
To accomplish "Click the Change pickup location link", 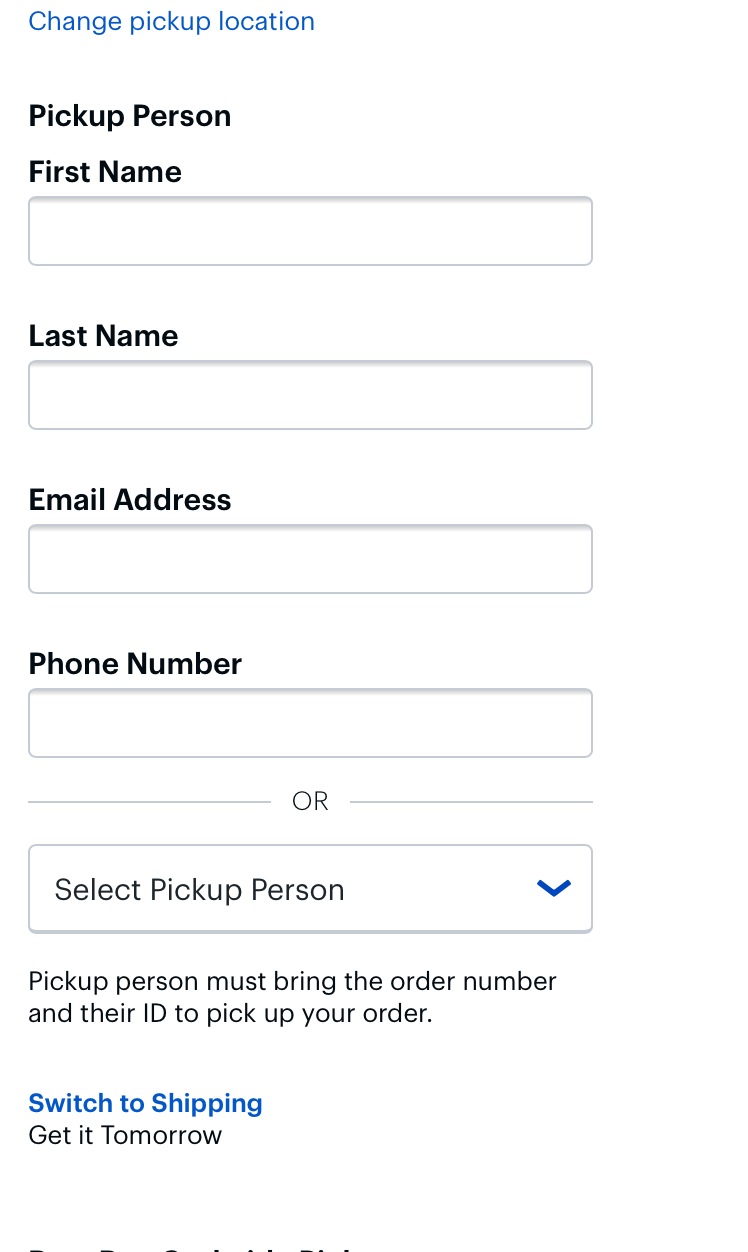I will pyautogui.click(x=171, y=21).
